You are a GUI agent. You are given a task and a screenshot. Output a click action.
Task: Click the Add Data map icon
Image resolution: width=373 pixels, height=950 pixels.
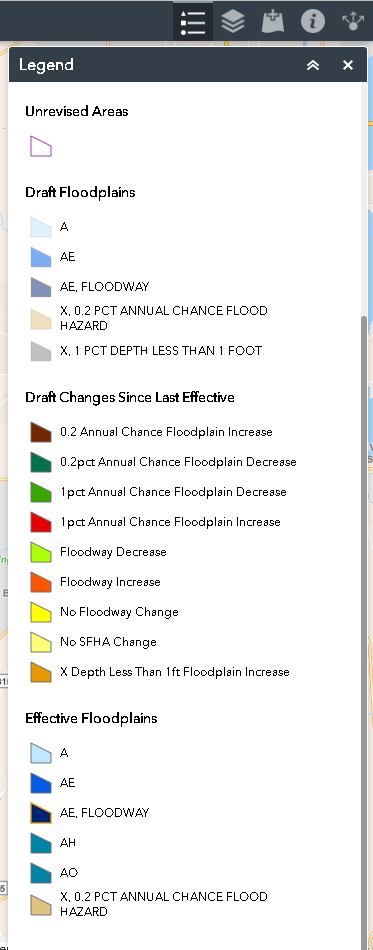pyautogui.click(x=272, y=21)
